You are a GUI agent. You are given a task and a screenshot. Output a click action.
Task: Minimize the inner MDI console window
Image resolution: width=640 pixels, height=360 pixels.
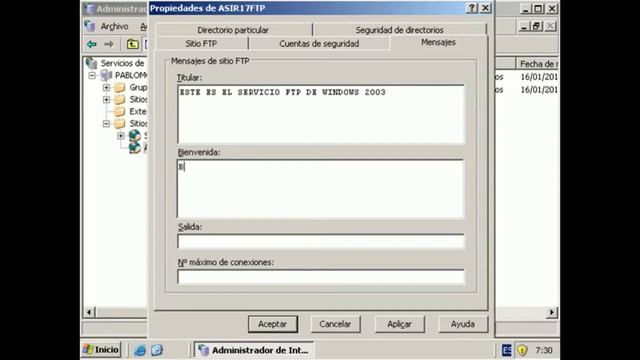coord(524,27)
